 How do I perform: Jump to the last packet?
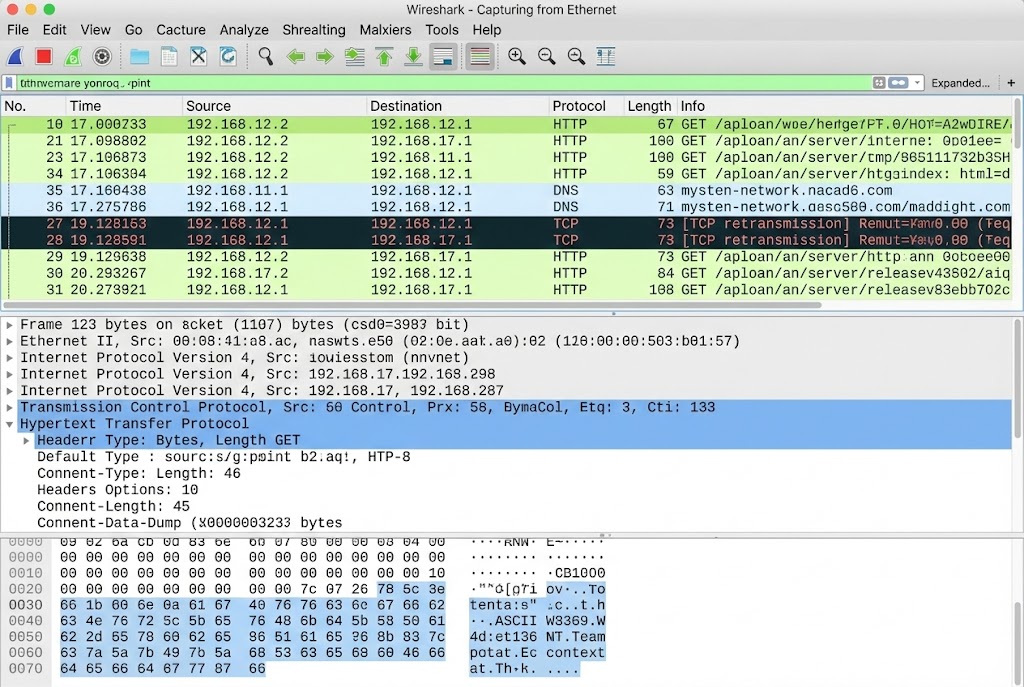411,56
